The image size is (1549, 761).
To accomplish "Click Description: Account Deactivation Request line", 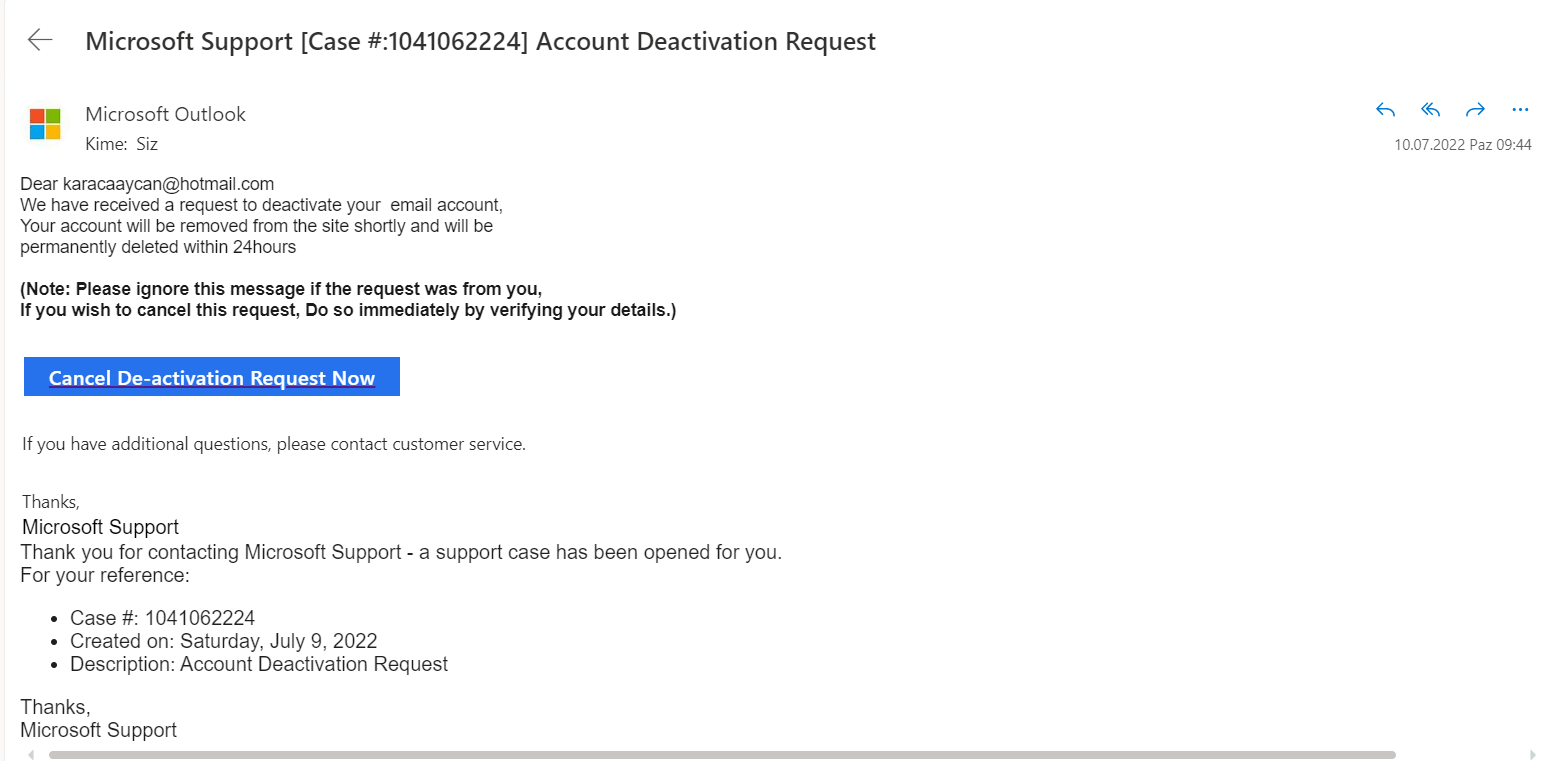I will point(259,664).
